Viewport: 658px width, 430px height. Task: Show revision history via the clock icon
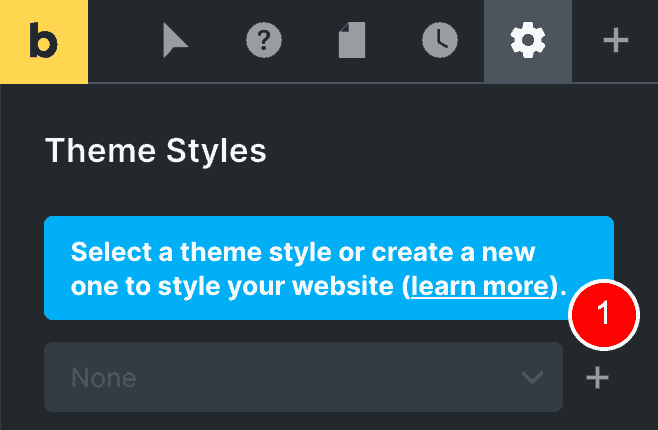click(x=440, y=40)
